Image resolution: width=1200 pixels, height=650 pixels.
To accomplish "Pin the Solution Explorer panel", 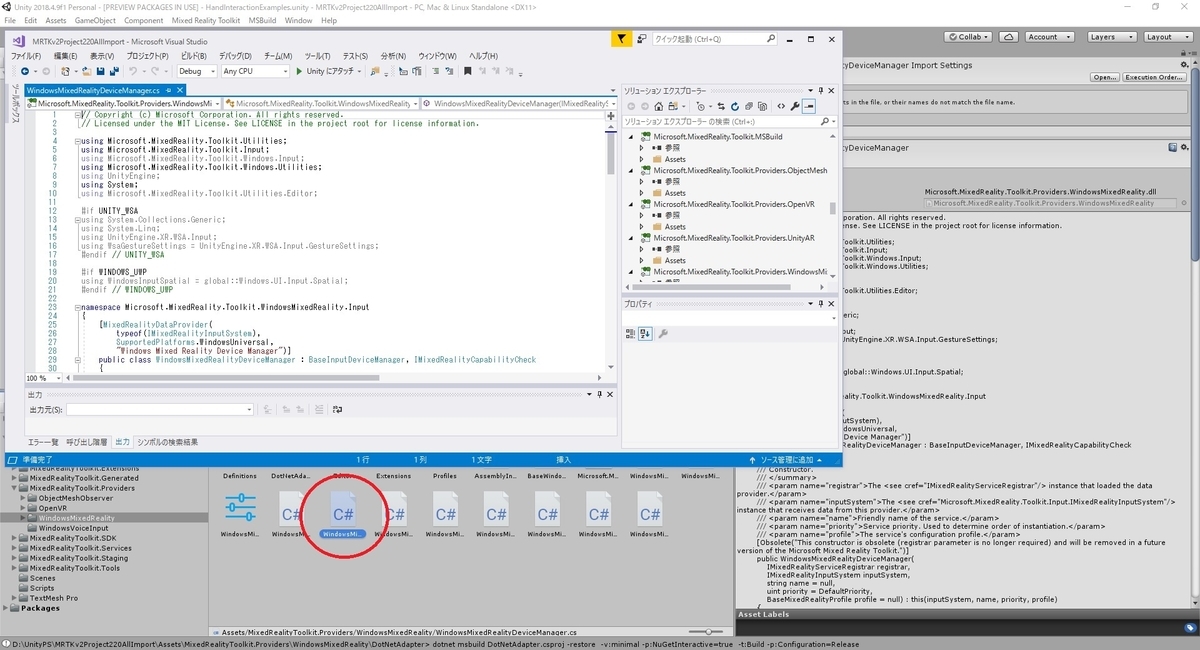I will pos(820,91).
